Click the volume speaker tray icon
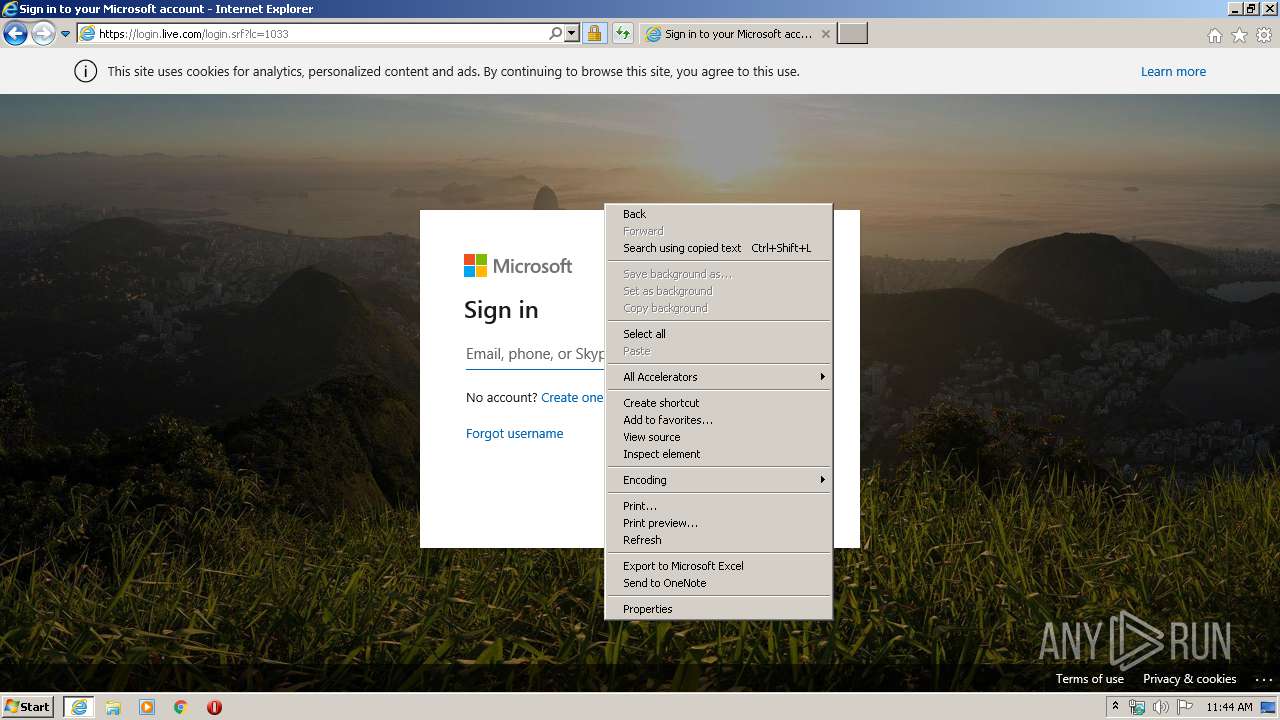Viewport: 1280px width, 720px height. 1161,707
